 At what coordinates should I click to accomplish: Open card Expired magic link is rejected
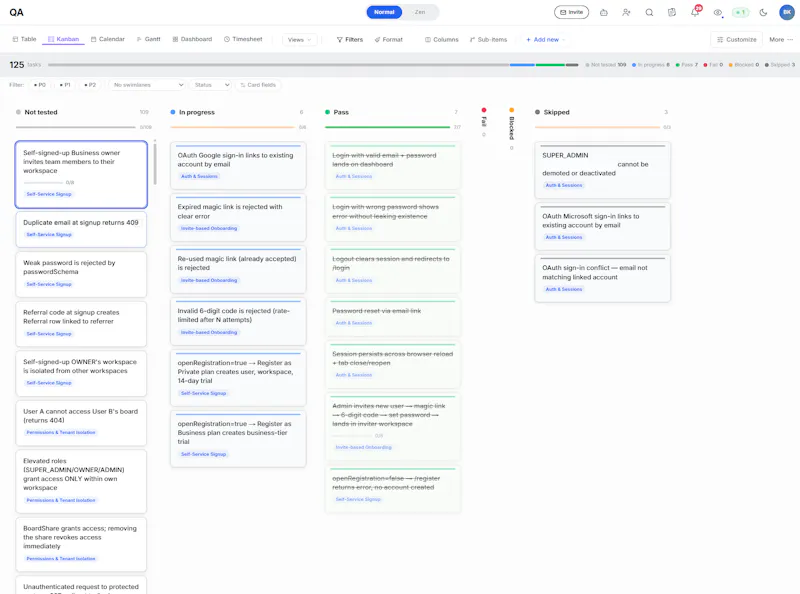(238, 217)
